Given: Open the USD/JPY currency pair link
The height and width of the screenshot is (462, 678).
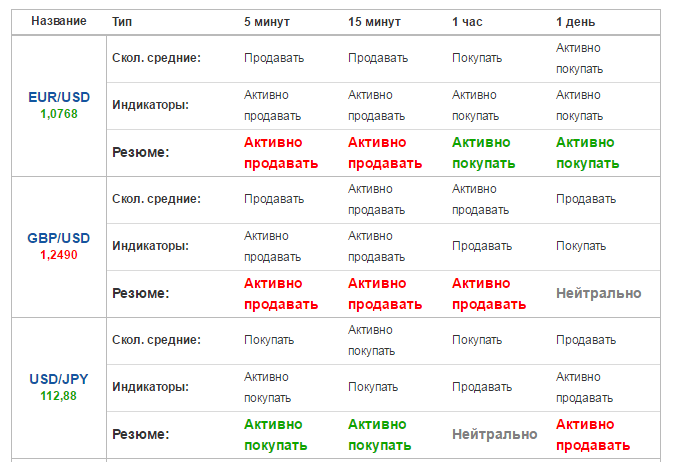Looking at the screenshot, I should tap(59, 379).
